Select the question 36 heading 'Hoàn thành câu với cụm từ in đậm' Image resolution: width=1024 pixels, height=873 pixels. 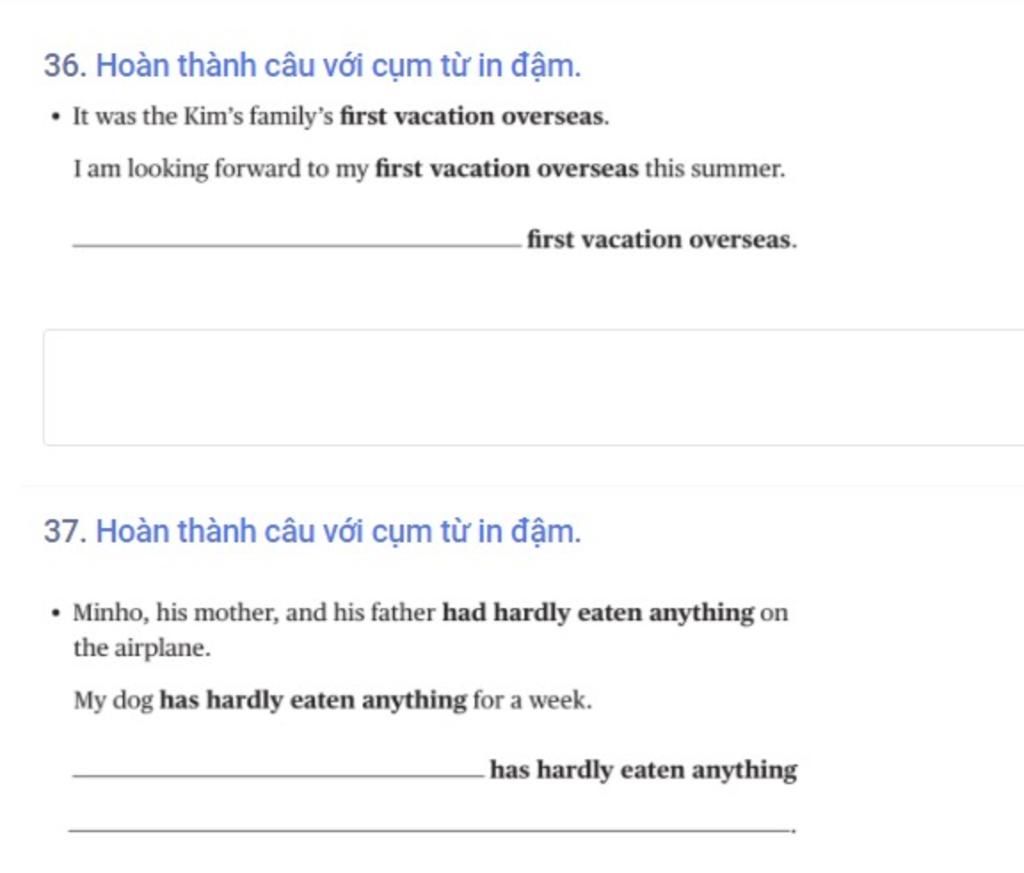click(x=338, y=67)
